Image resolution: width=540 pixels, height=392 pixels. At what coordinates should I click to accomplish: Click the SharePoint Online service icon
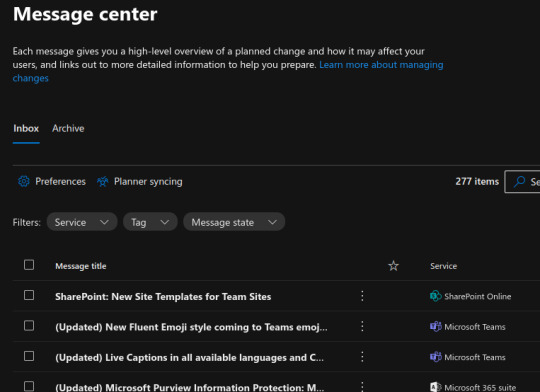(436, 296)
